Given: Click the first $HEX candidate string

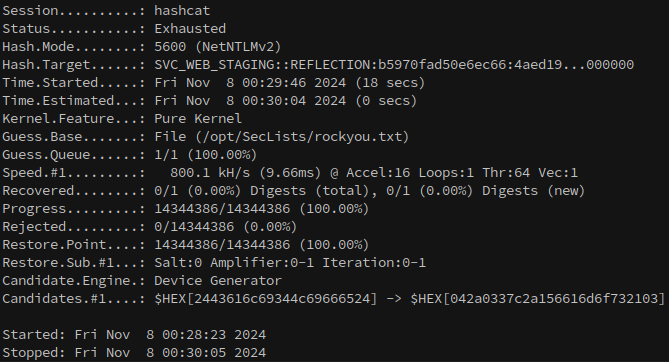Looking at the screenshot, I should pyautogui.click(x=266, y=298).
